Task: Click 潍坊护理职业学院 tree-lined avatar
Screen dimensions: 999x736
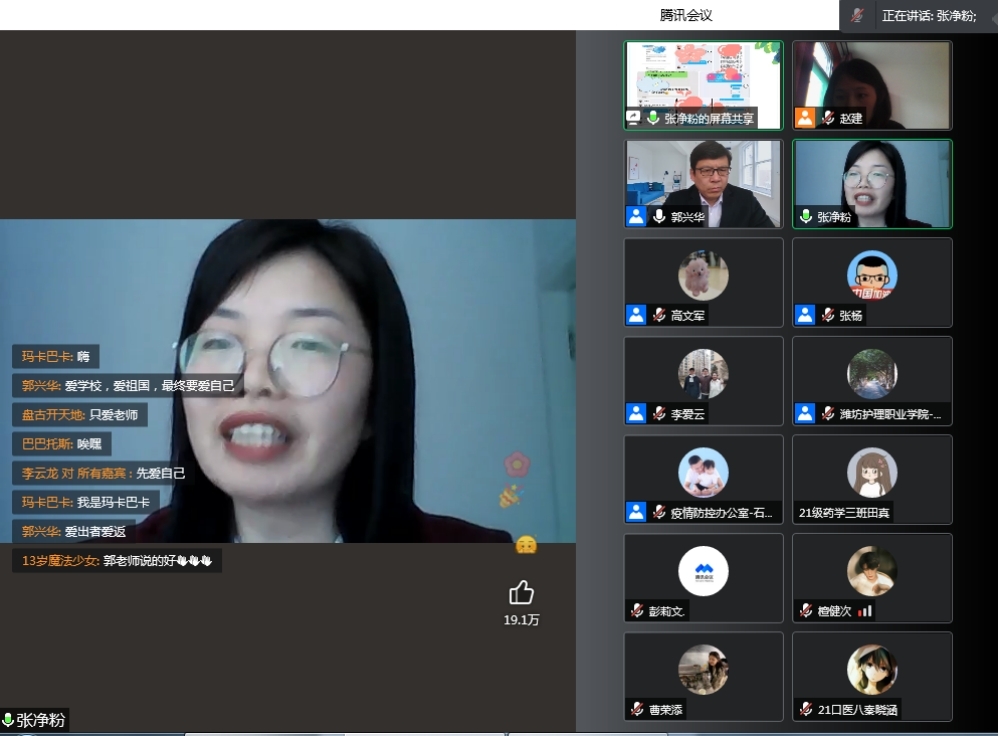Action: (x=872, y=374)
